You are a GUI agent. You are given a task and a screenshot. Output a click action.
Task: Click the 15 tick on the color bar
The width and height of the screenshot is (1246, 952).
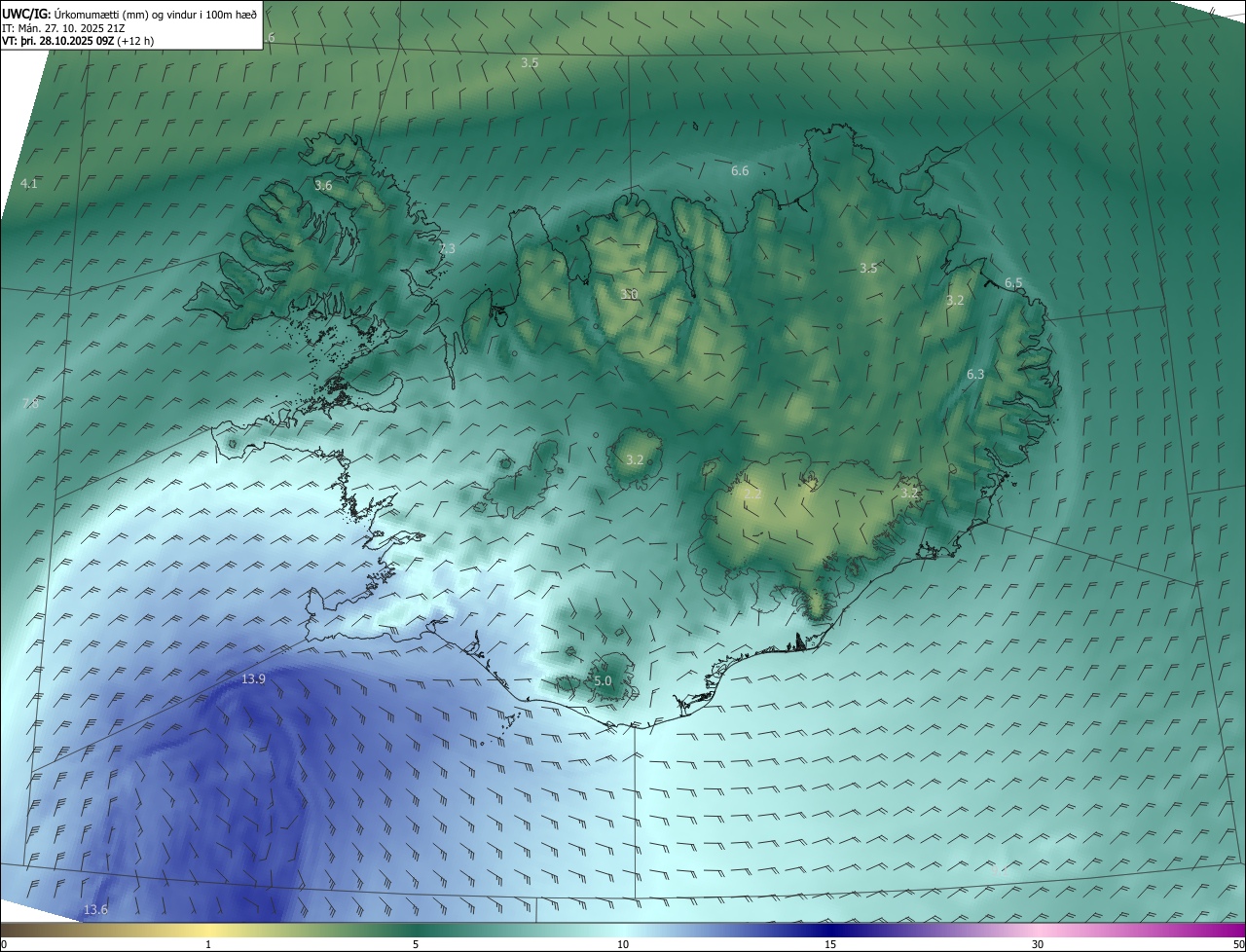click(830, 944)
